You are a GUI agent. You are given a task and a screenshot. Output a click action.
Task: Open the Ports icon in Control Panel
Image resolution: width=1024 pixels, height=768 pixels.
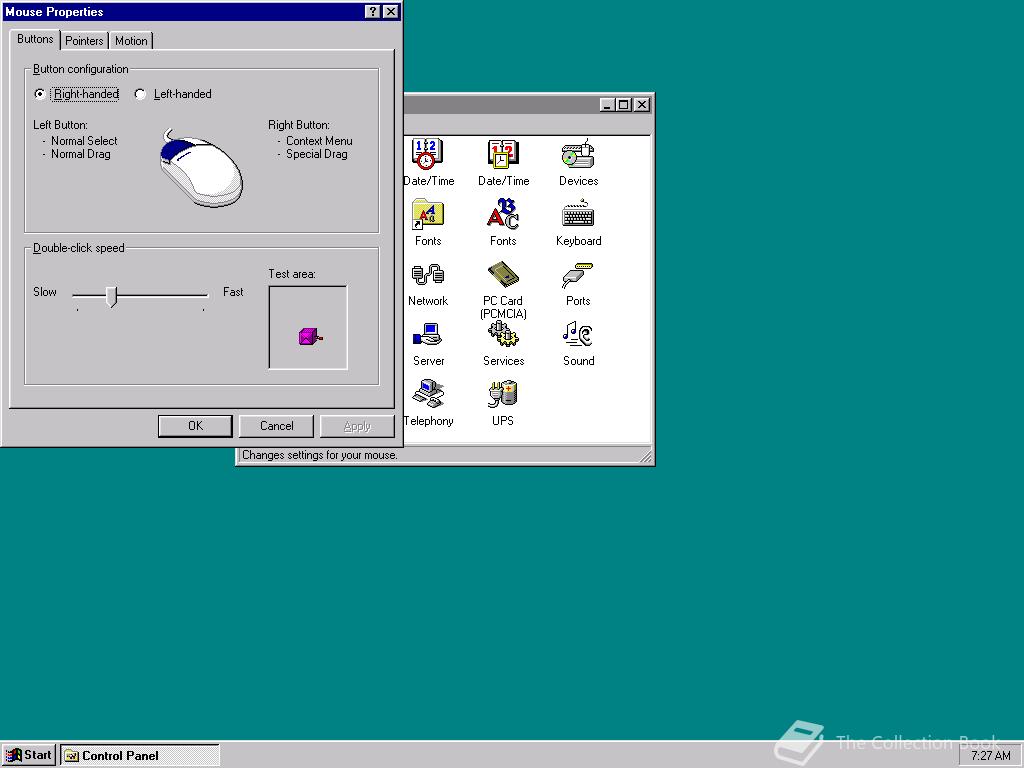(x=577, y=275)
